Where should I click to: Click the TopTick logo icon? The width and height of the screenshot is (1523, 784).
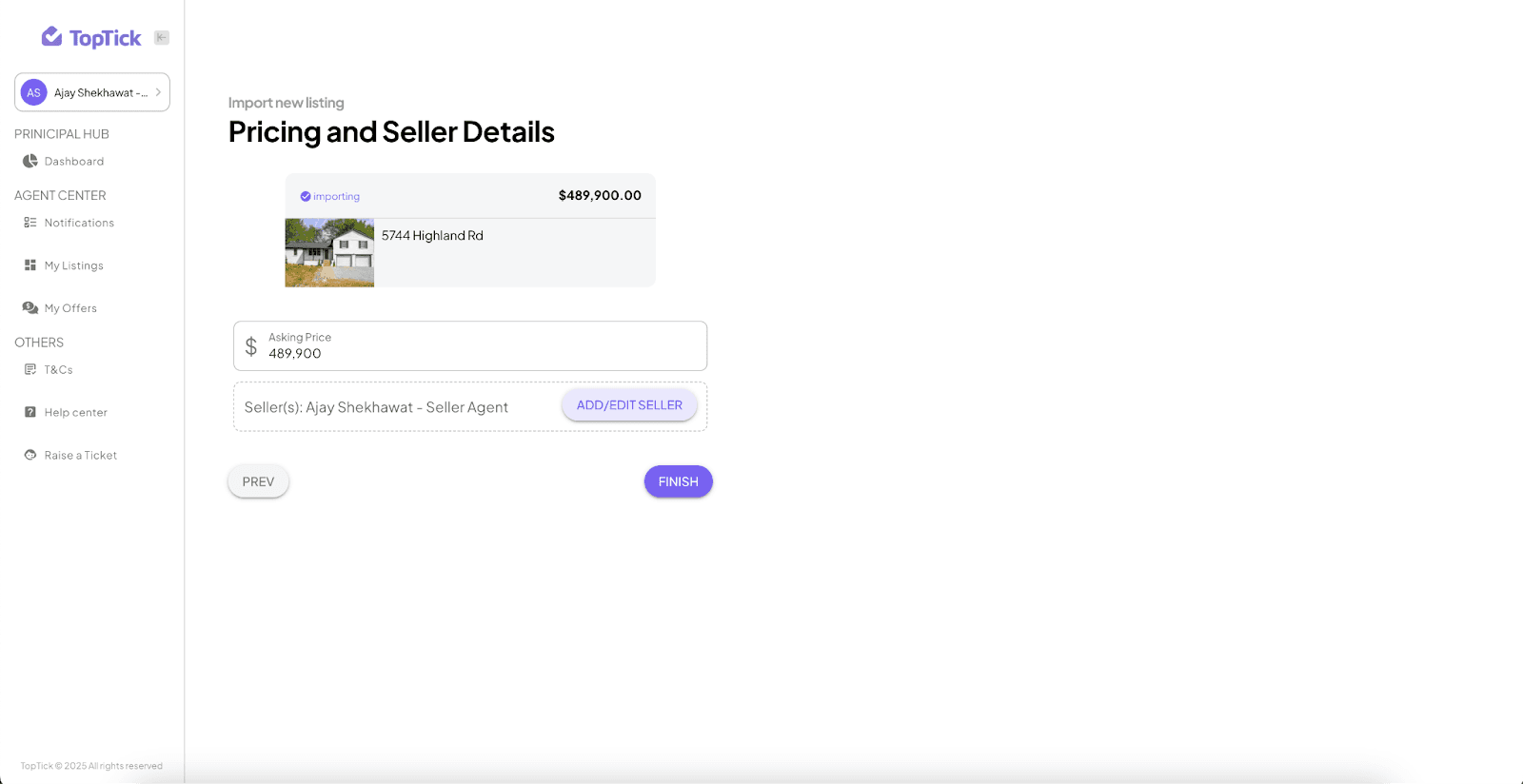click(x=51, y=36)
